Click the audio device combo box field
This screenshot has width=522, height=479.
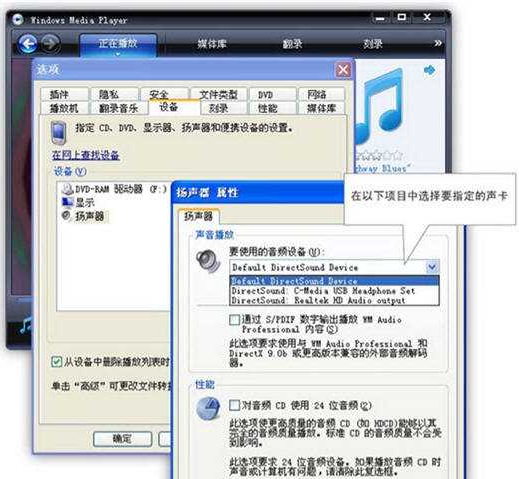pyautogui.click(x=334, y=267)
